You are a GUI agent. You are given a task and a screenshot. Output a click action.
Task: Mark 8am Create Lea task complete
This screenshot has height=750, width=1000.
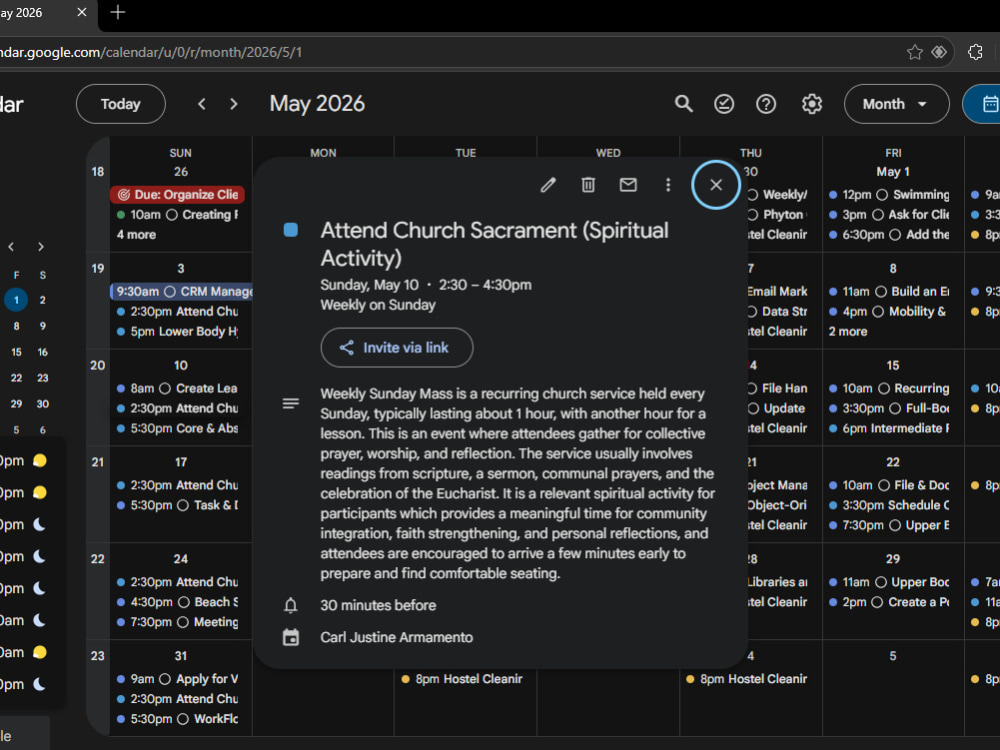coord(165,388)
